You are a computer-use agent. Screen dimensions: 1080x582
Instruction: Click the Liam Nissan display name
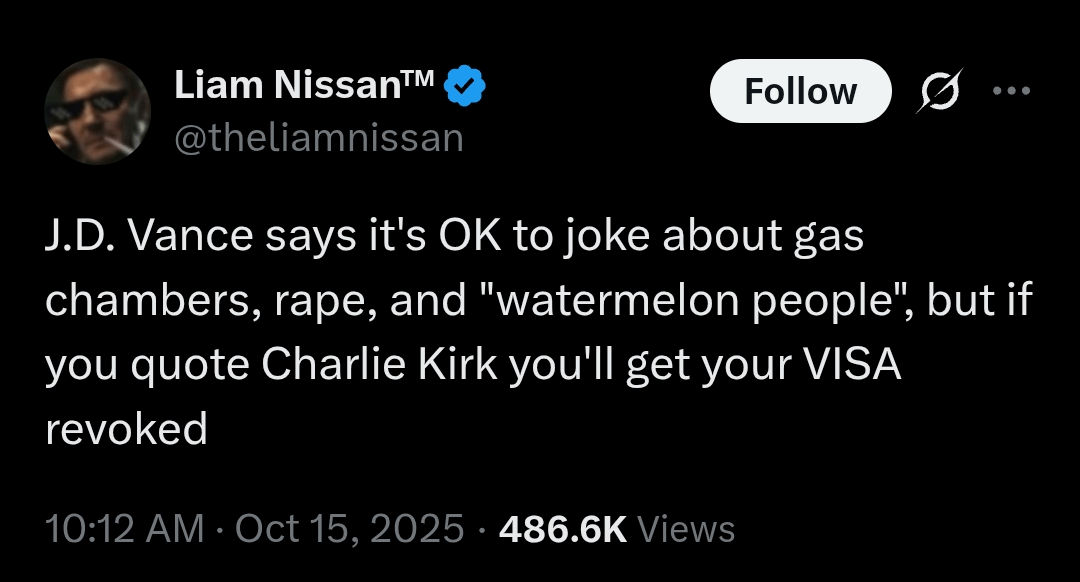(288, 88)
